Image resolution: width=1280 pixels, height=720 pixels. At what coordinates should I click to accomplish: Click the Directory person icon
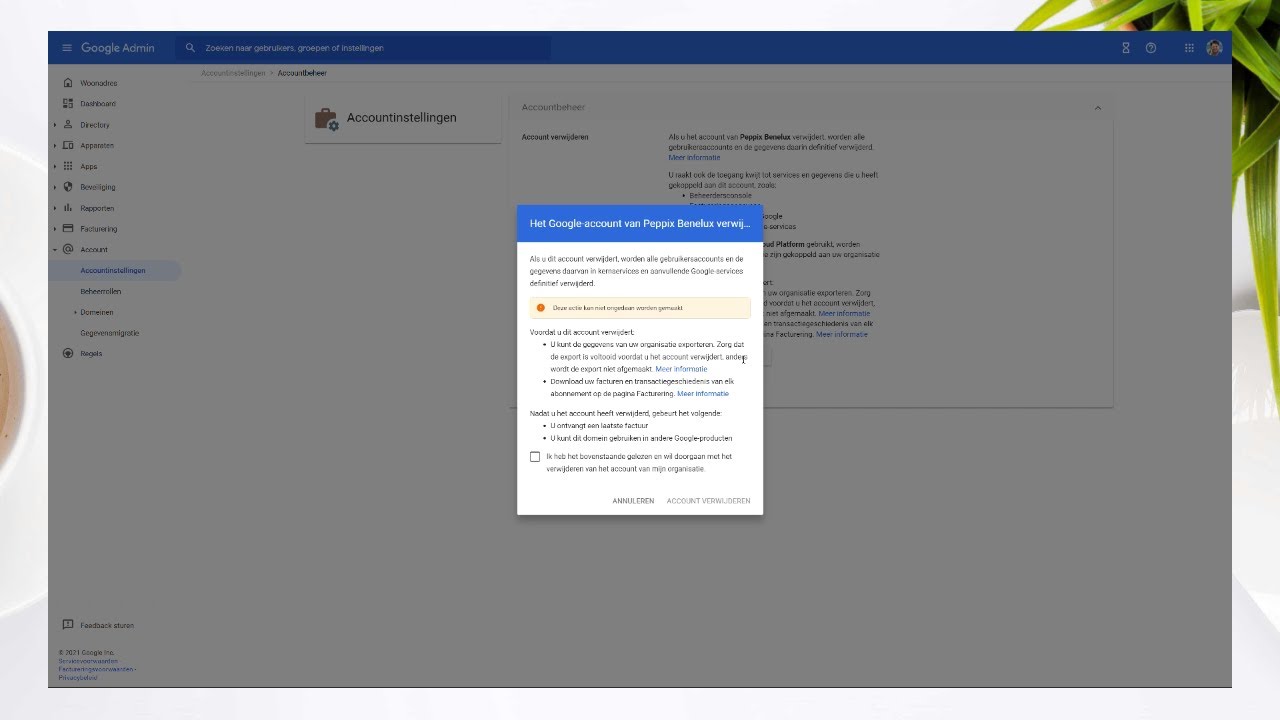[x=68, y=125]
